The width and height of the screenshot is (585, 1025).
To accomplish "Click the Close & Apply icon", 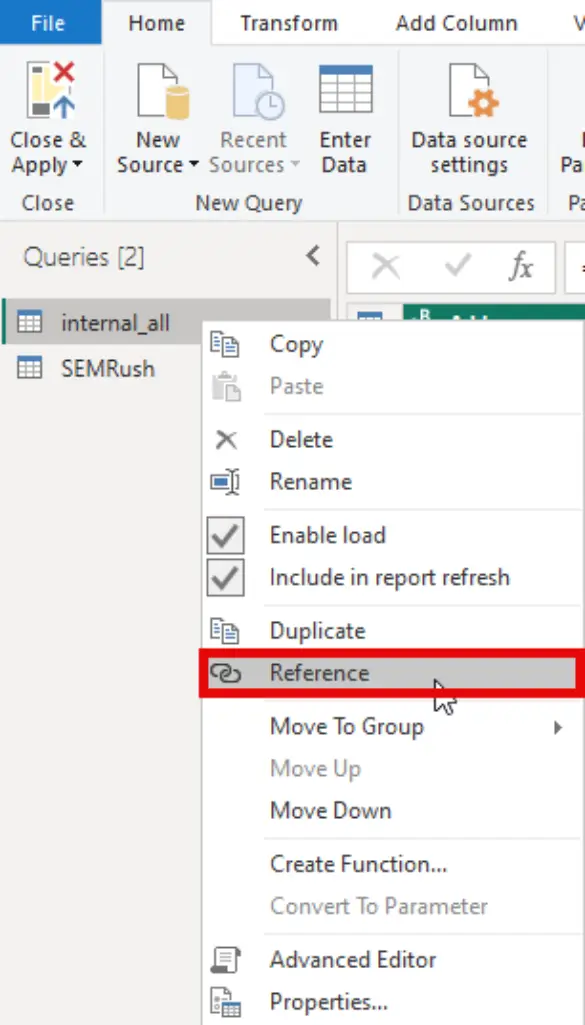I will pyautogui.click(x=51, y=90).
